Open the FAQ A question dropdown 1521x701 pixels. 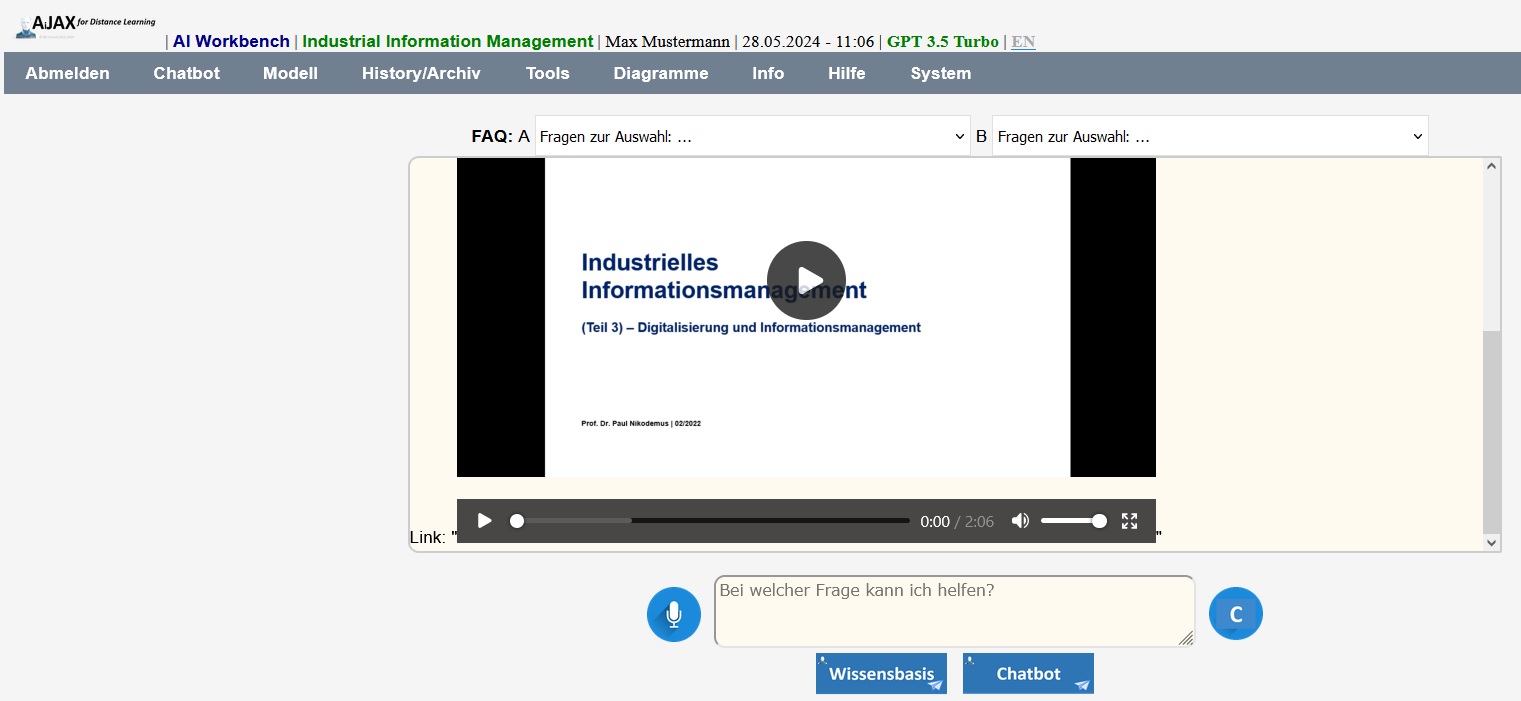(x=752, y=137)
